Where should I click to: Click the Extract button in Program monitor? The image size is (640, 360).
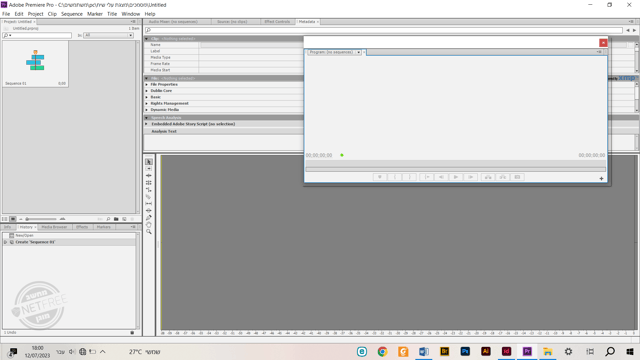click(502, 177)
